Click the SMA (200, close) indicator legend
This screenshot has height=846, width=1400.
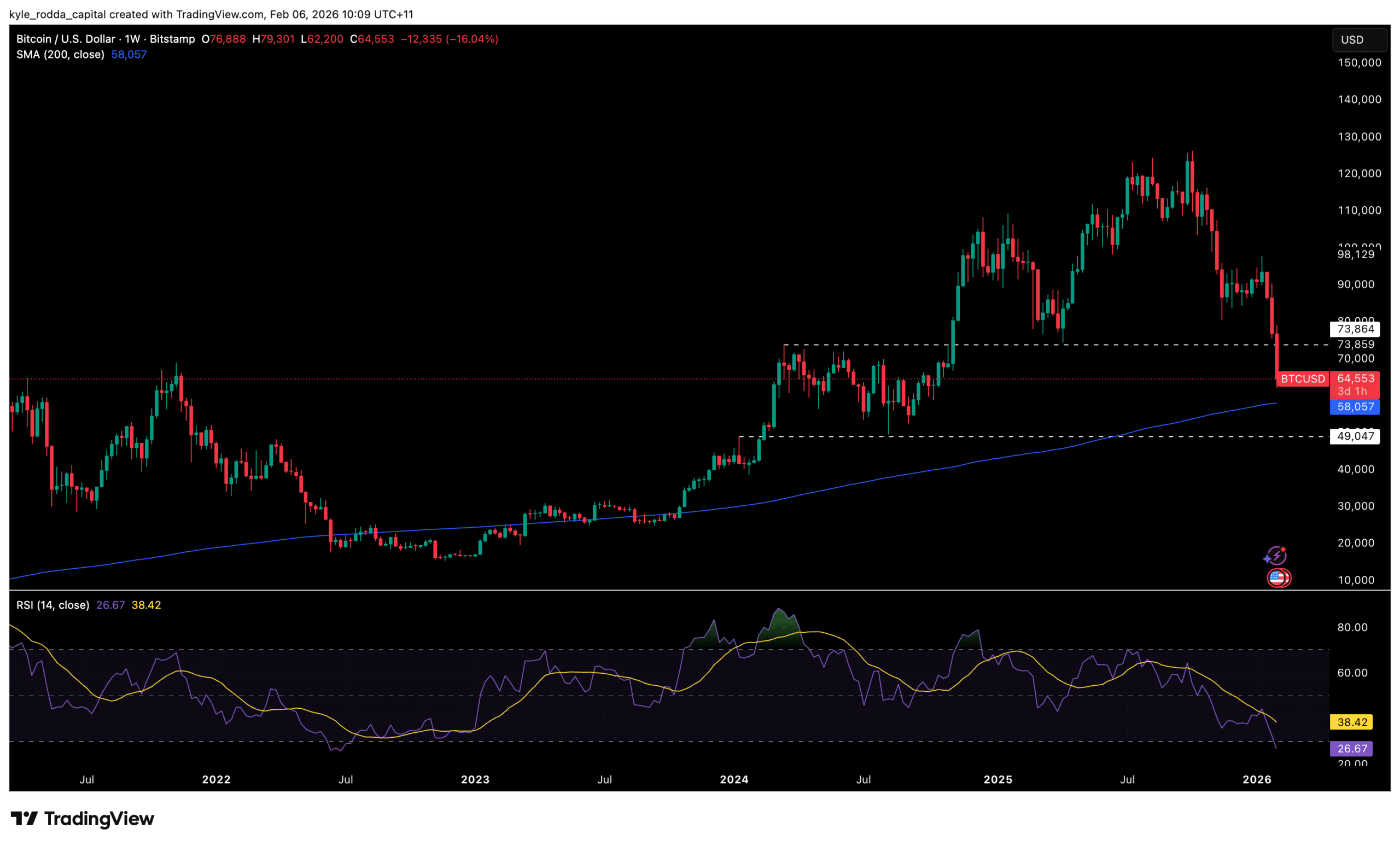[60, 55]
